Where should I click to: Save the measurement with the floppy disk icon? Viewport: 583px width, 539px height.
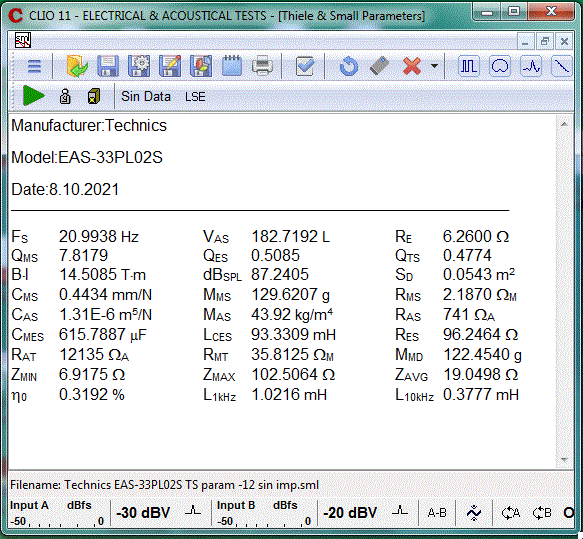[x=108, y=66]
